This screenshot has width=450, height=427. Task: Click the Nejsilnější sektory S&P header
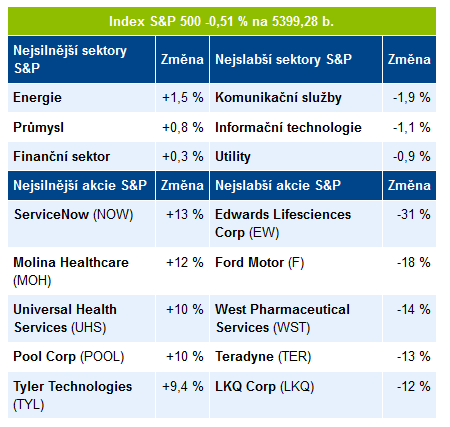coord(82,59)
